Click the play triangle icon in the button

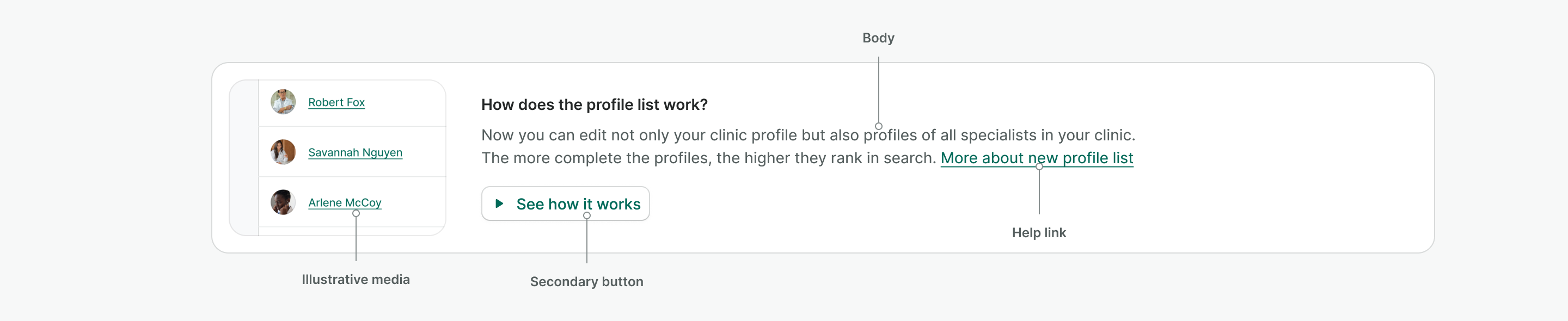pyautogui.click(x=499, y=203)
